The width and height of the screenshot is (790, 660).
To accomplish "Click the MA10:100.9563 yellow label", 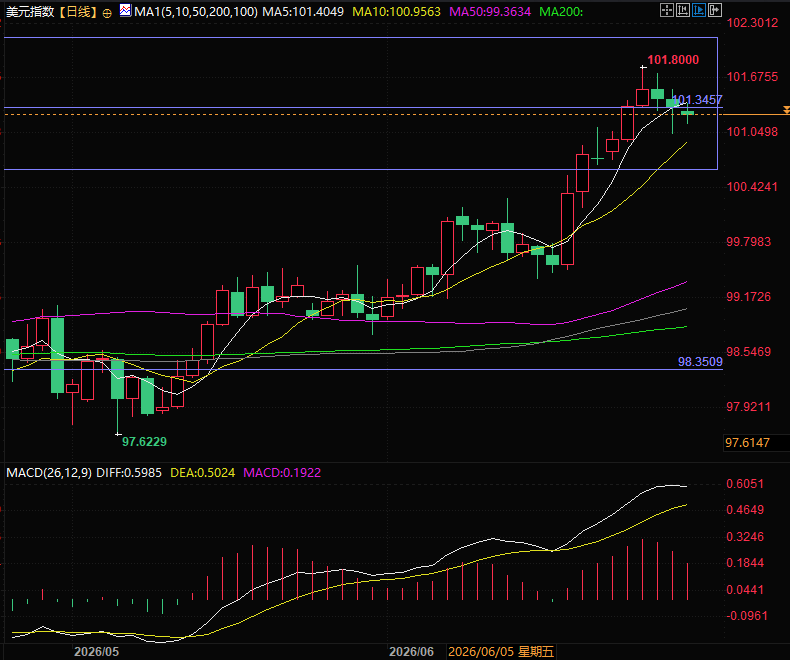I will coord(396,12).
